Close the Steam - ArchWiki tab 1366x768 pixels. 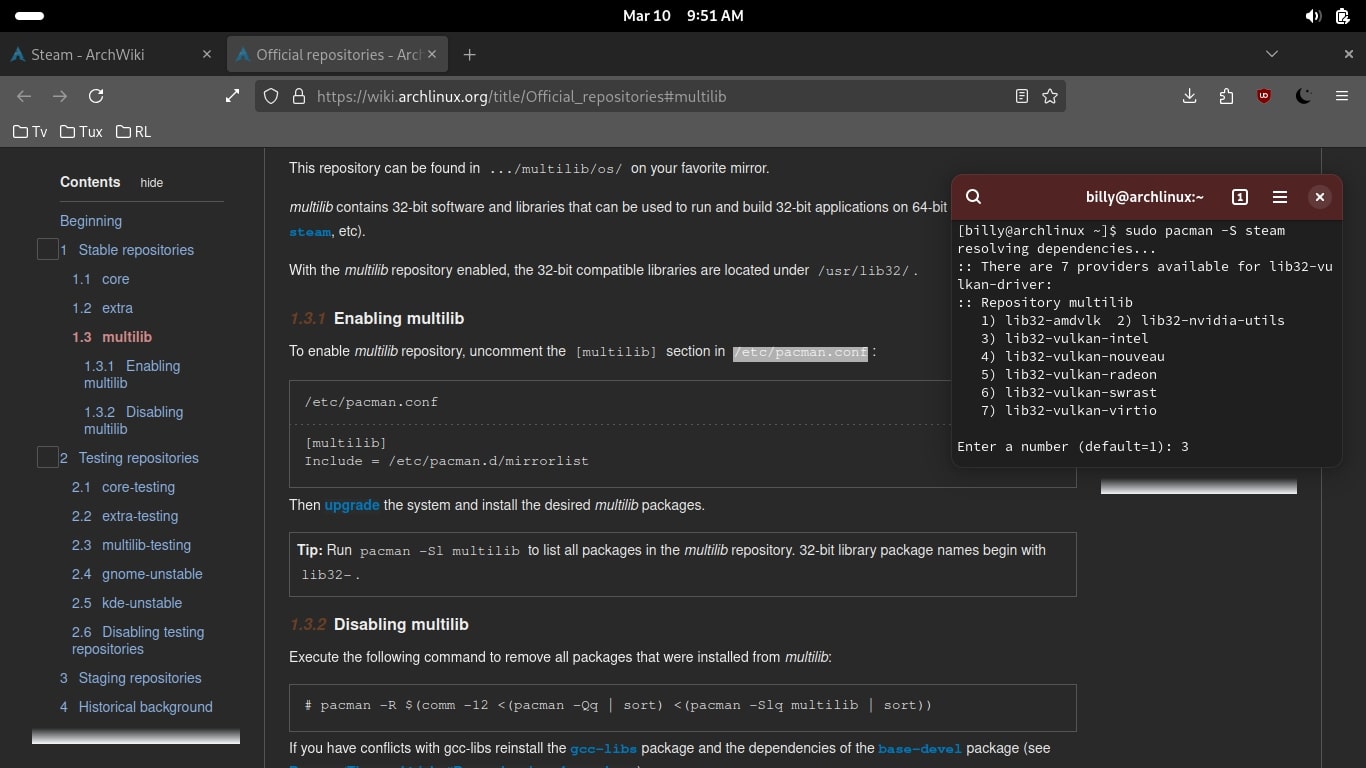click(x=207, y=54)
